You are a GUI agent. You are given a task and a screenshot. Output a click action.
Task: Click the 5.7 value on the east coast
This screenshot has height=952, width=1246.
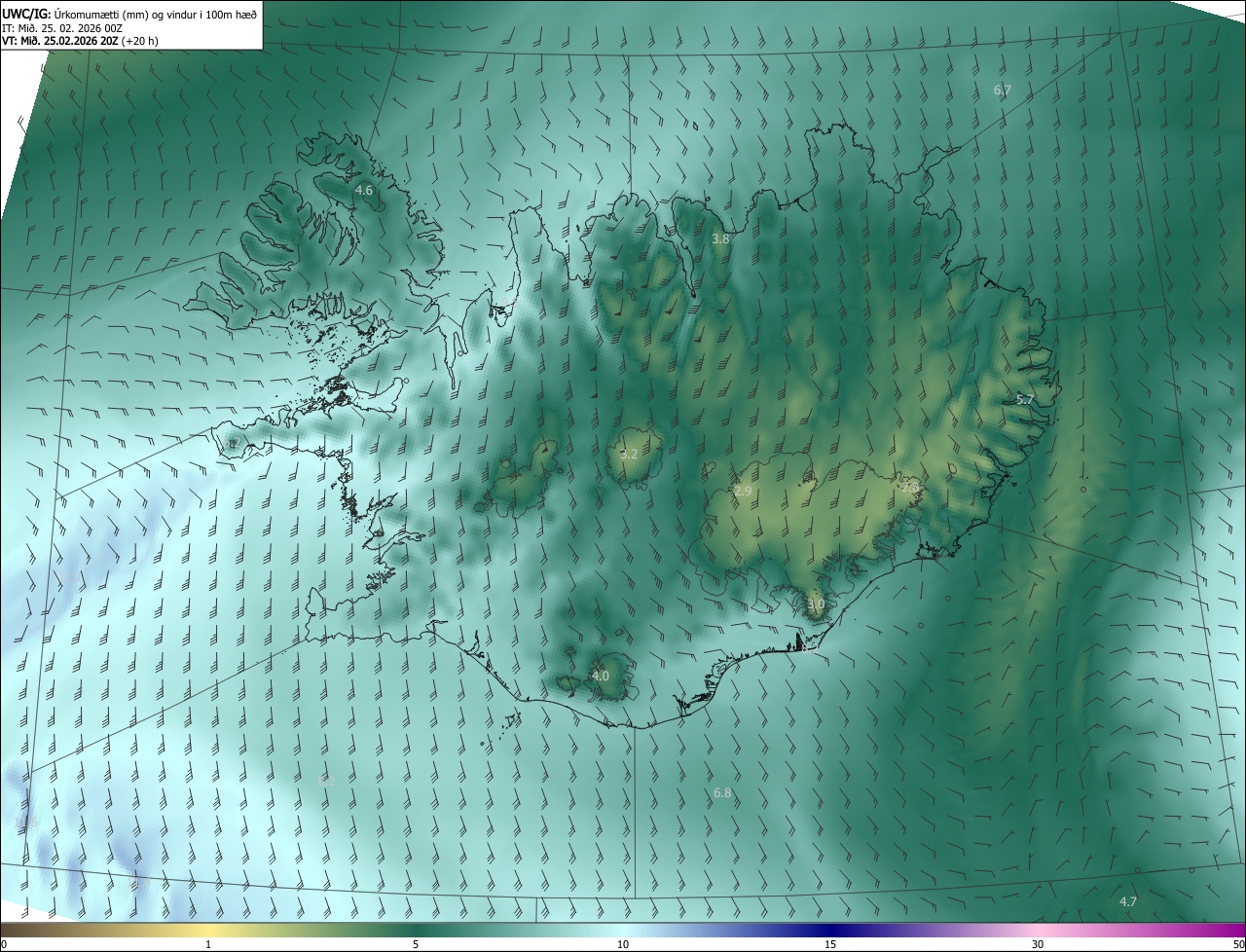(1025, 400)
